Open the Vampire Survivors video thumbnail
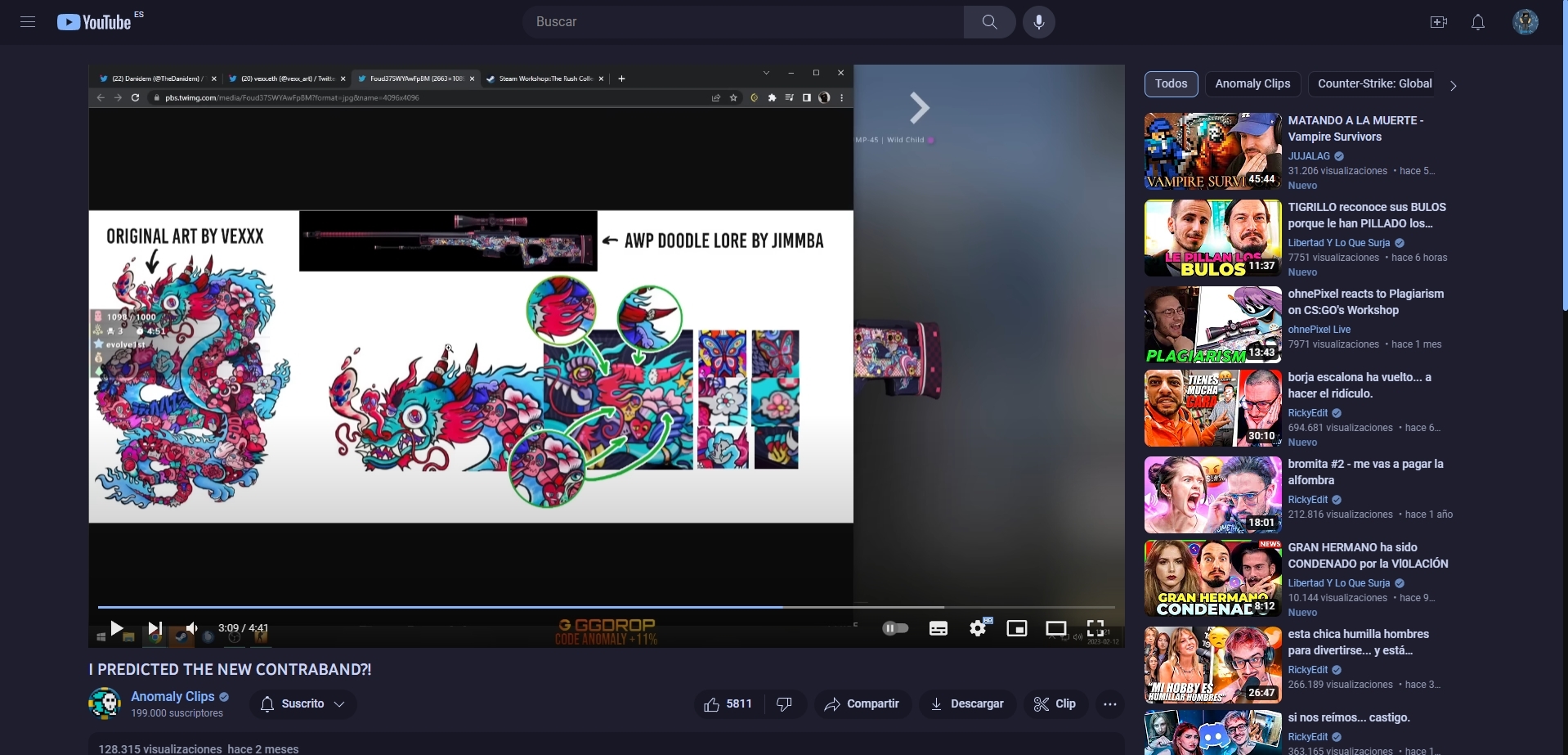 click(1212, 151)
